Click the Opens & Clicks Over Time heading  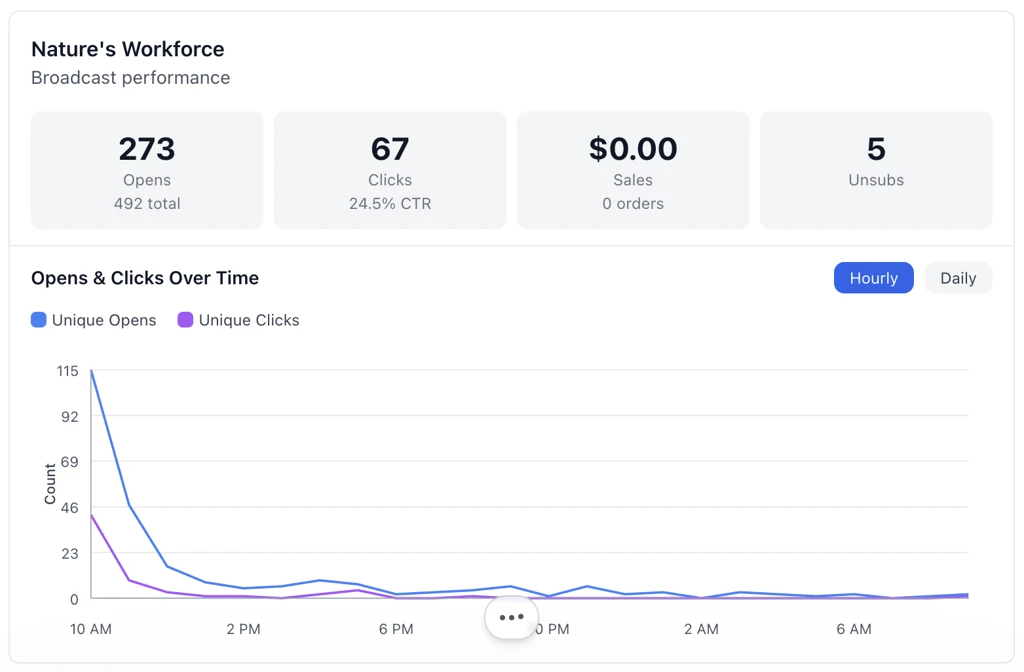click(144, 277)
